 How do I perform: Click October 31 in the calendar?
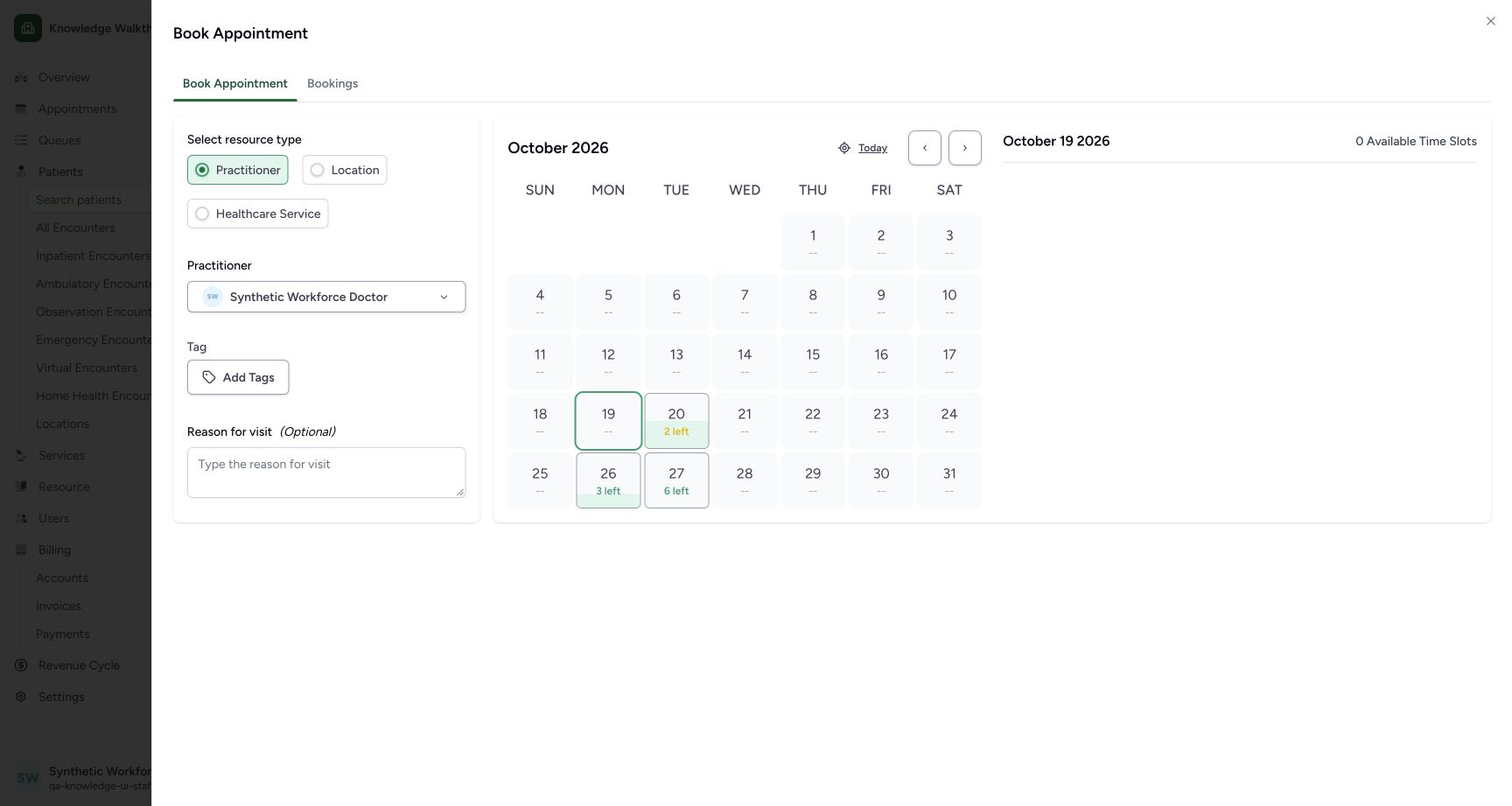click(x=949, y=480)
